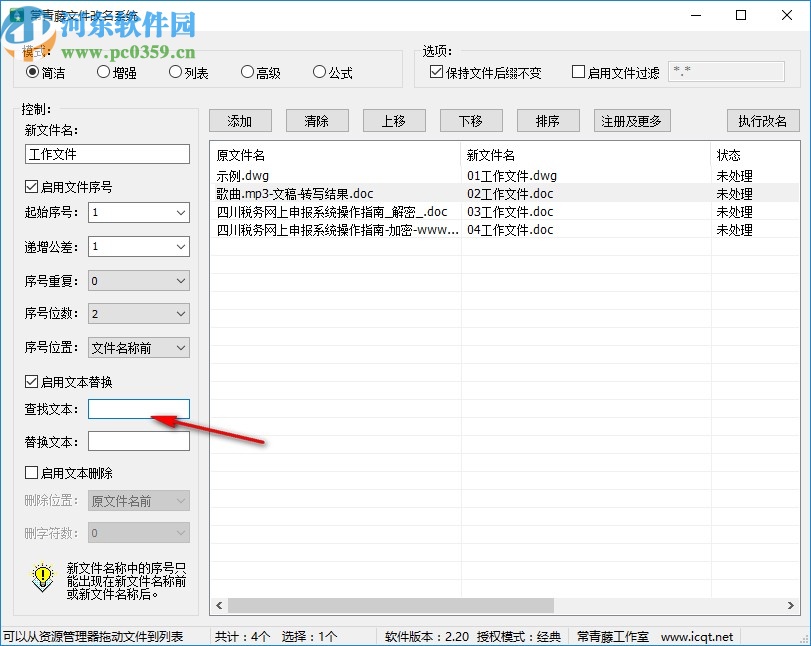Uncheck 保持文件后缀不变

tap(435, 70)
